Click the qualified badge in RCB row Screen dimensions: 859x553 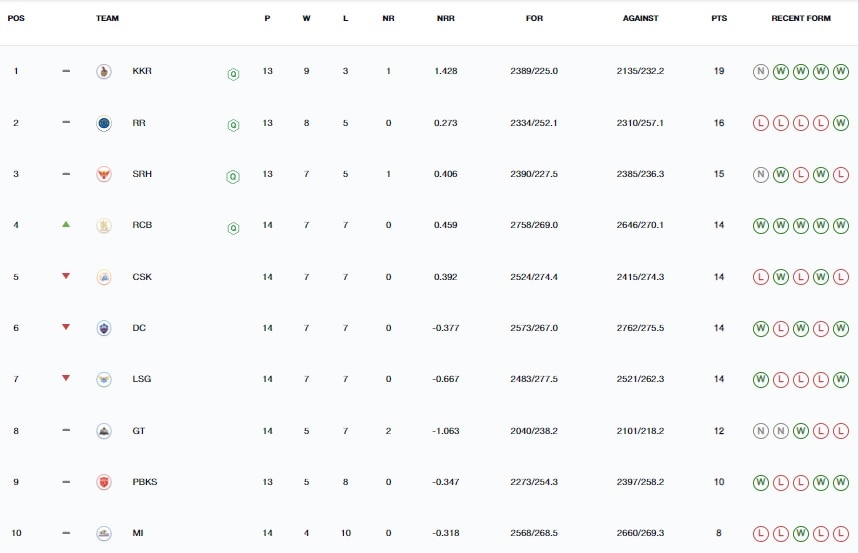[233, 228]
